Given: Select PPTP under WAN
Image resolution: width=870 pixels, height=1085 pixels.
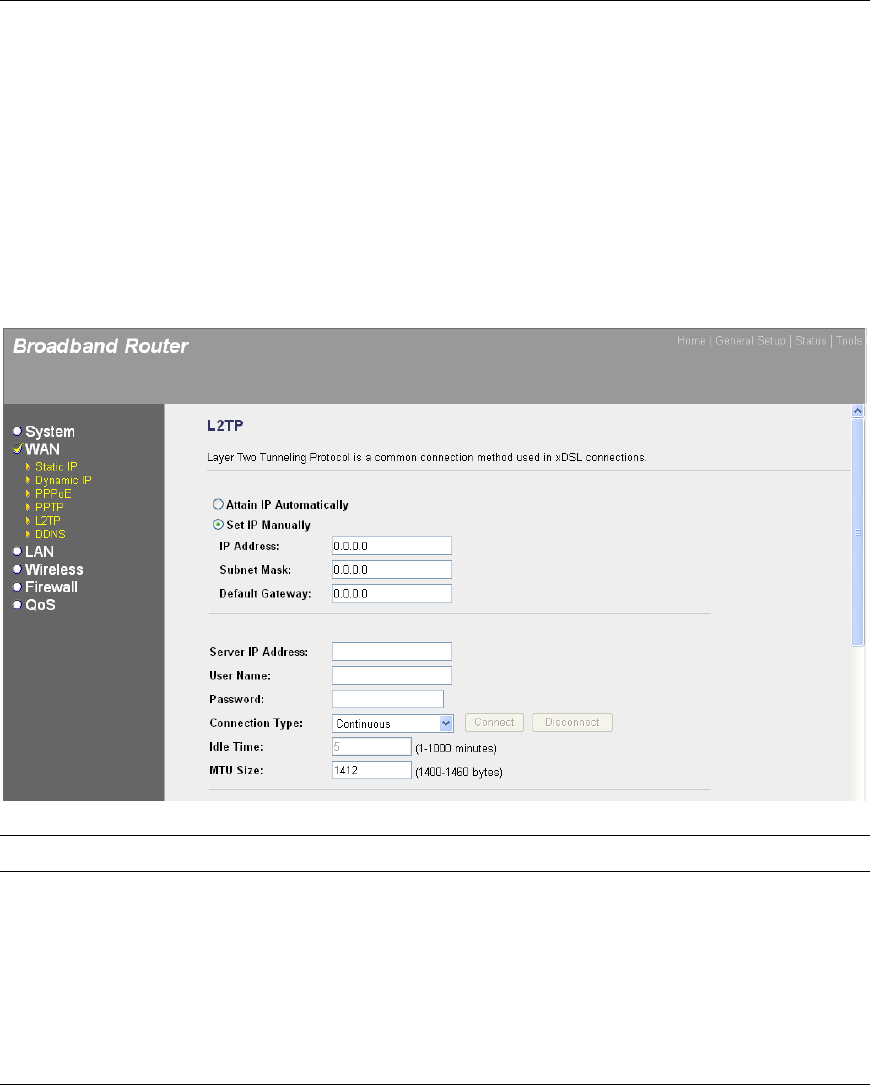Looking at the screenshot, I should 49,507.
